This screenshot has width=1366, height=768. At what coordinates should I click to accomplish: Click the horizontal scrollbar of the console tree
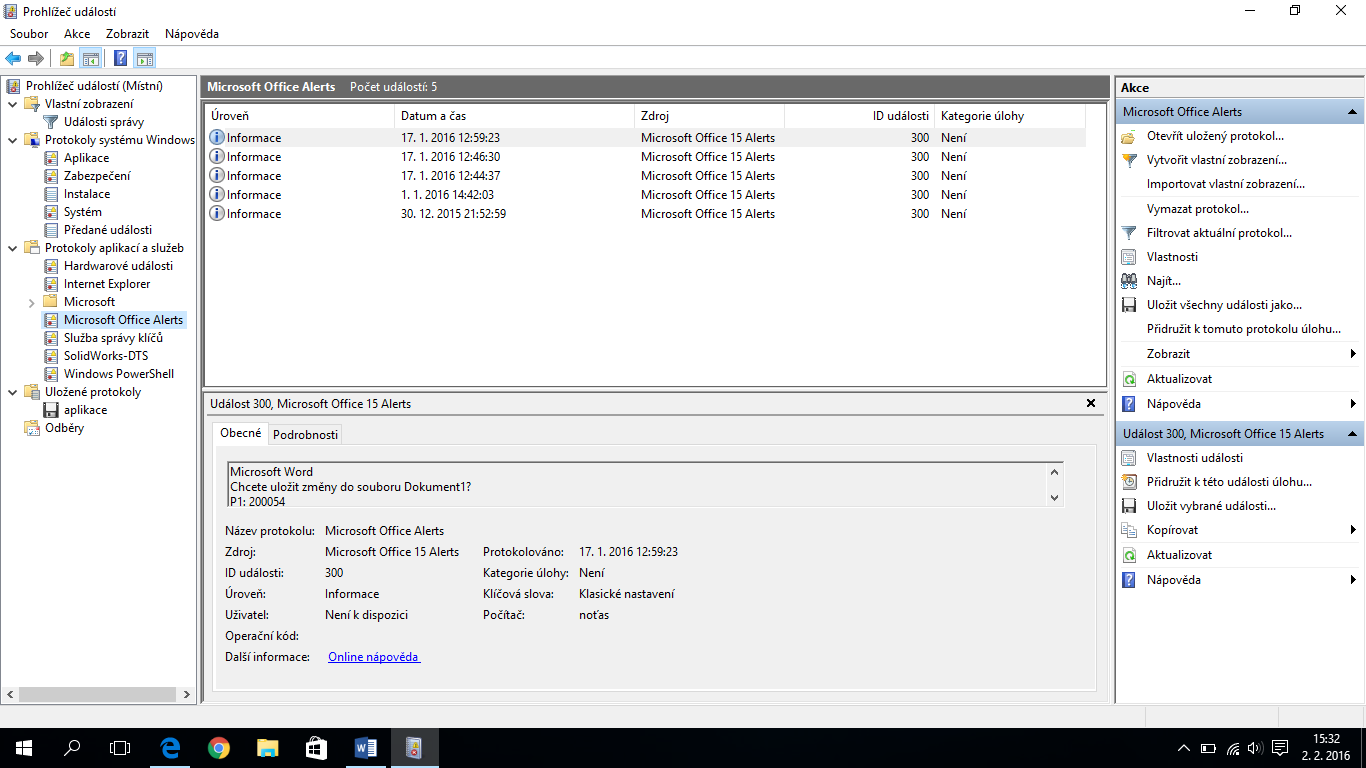[99, 694]
